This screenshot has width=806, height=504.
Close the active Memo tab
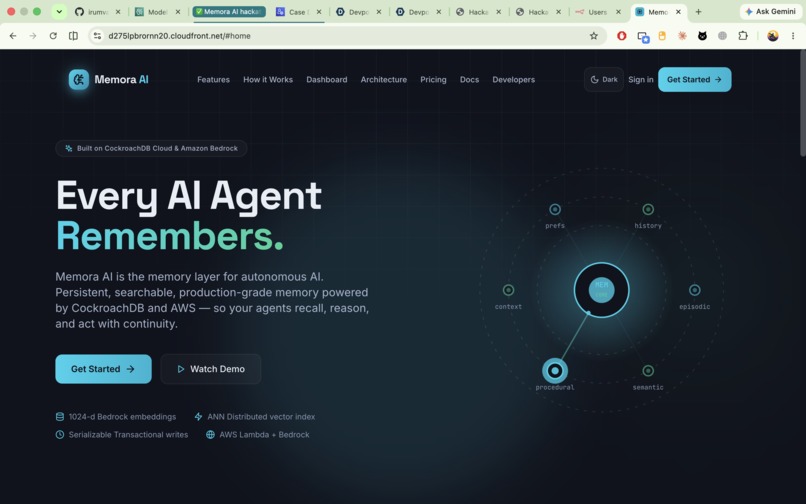678,12
